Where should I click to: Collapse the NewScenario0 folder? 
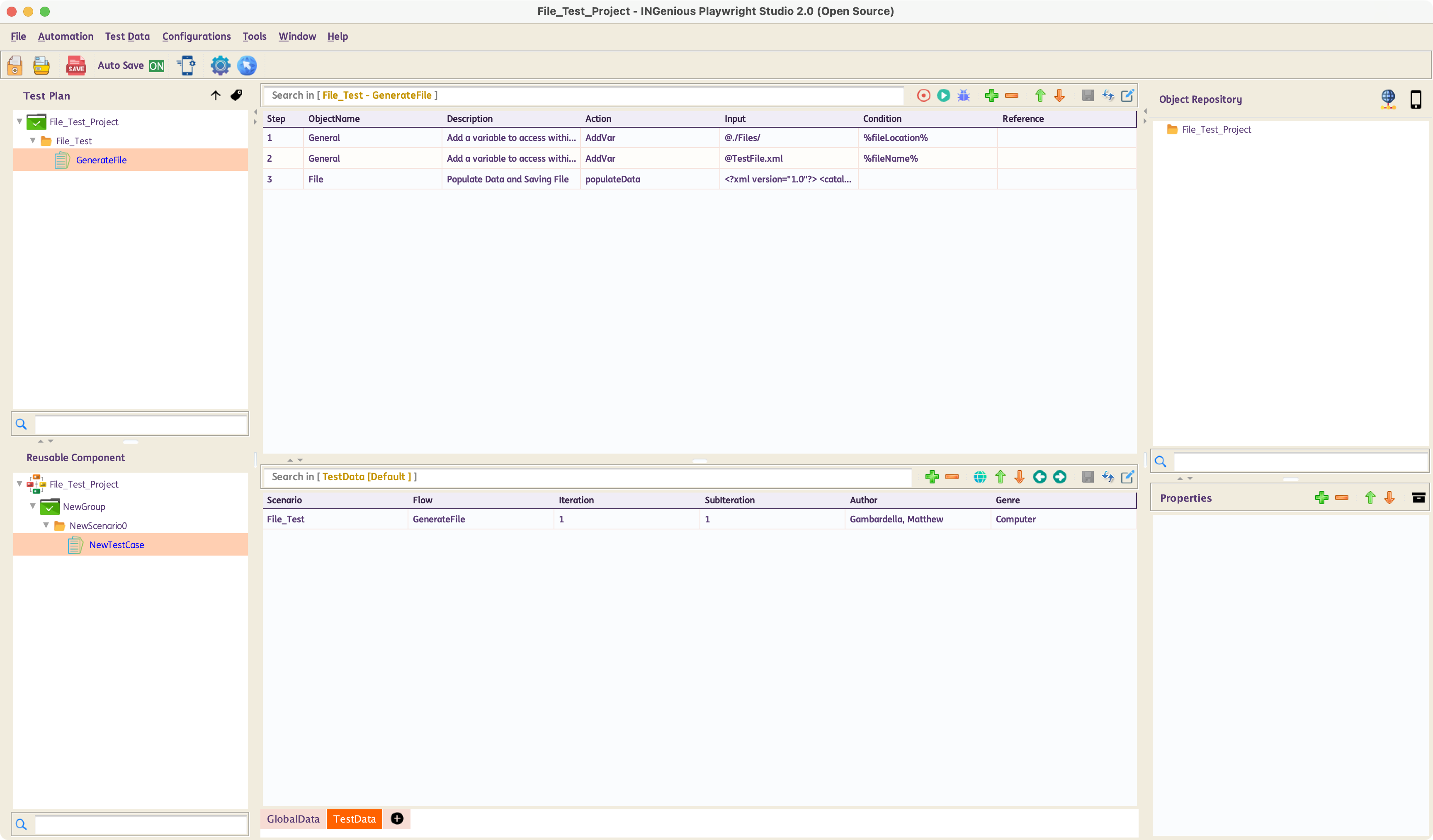pos(46,525)
